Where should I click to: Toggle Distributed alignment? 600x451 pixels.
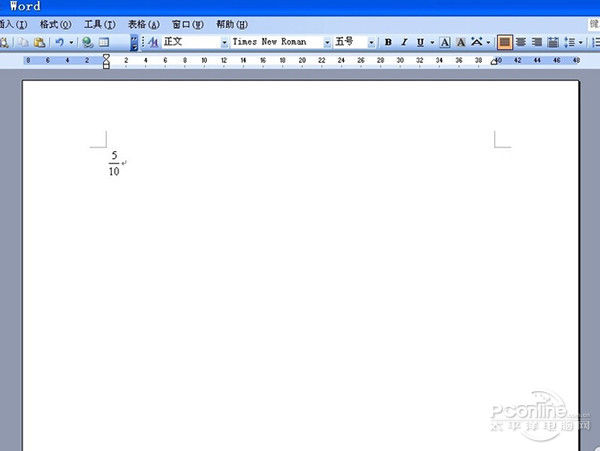pyautogui.click(x=553, y=42)
